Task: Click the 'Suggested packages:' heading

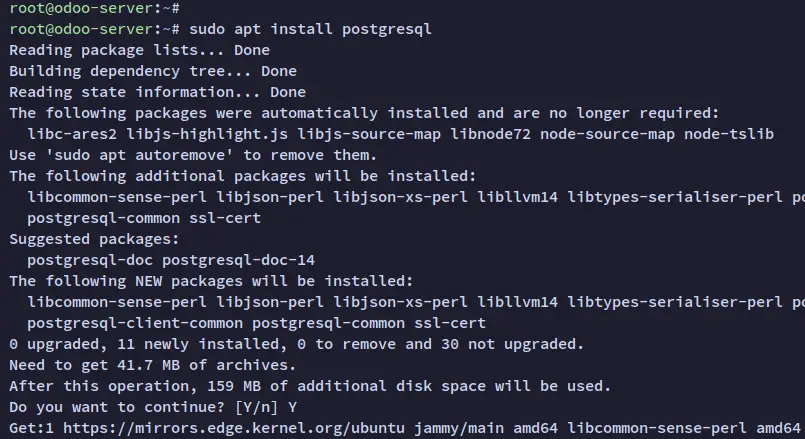Action: [94, 239]
